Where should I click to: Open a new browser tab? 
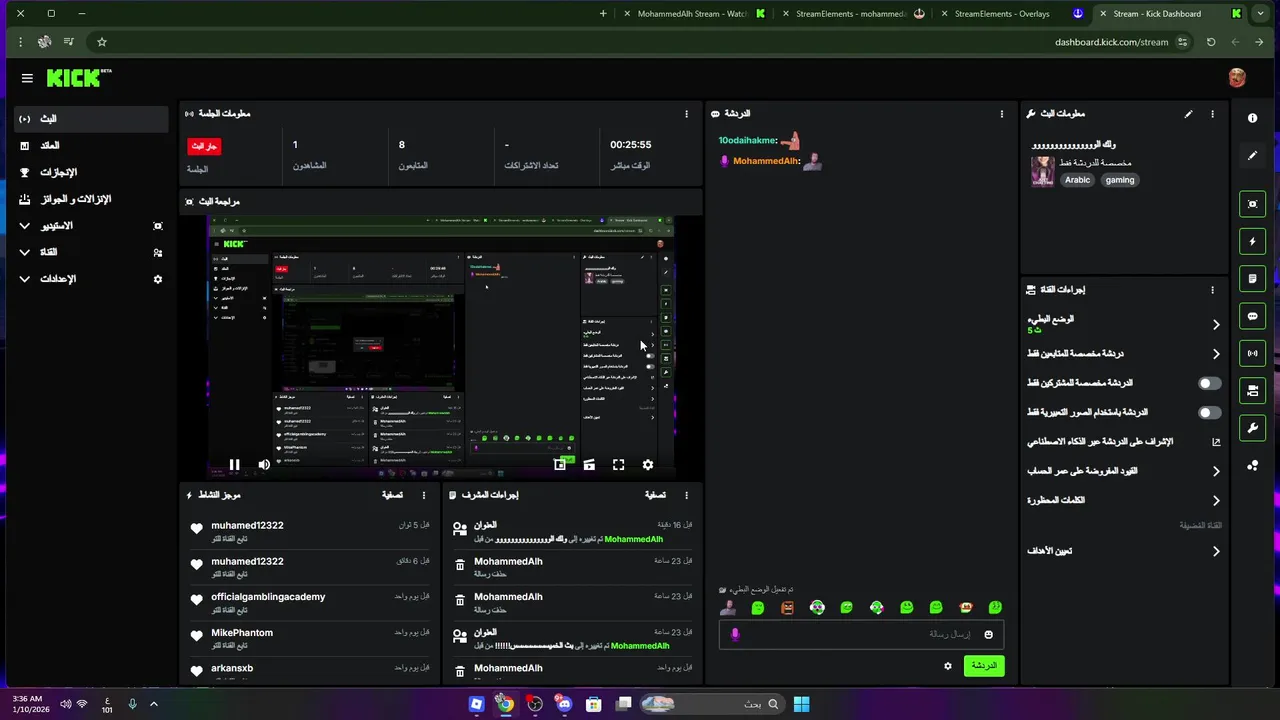[x=603, y=14]
